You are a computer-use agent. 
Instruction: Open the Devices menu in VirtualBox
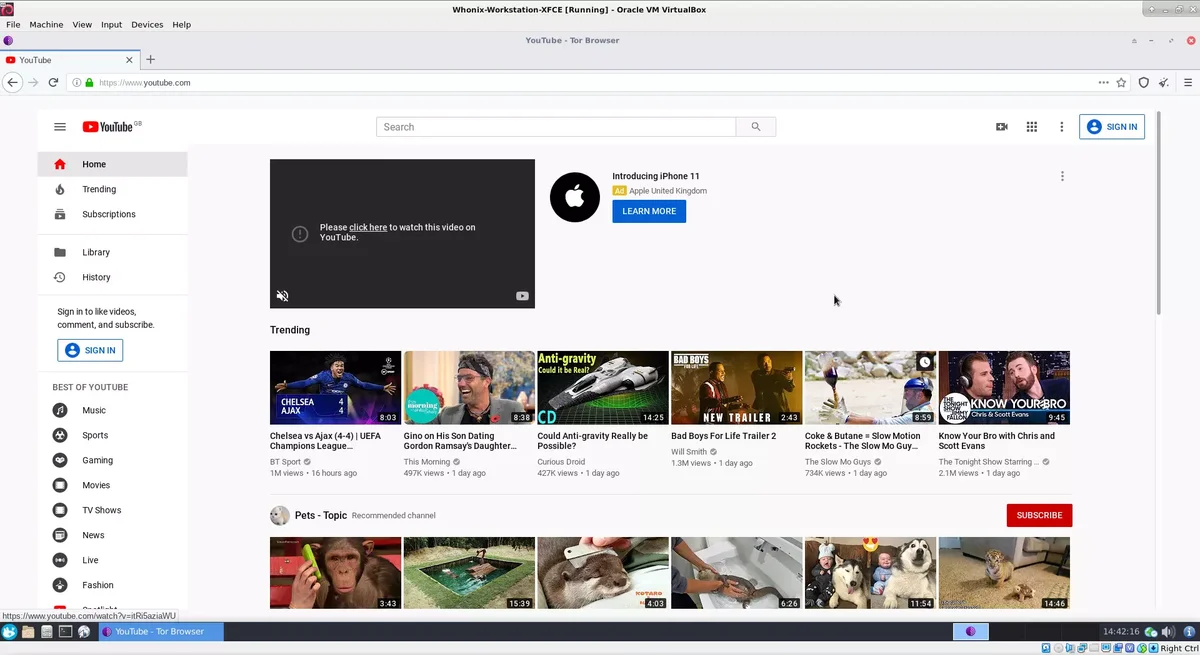(x=147, y=24)
